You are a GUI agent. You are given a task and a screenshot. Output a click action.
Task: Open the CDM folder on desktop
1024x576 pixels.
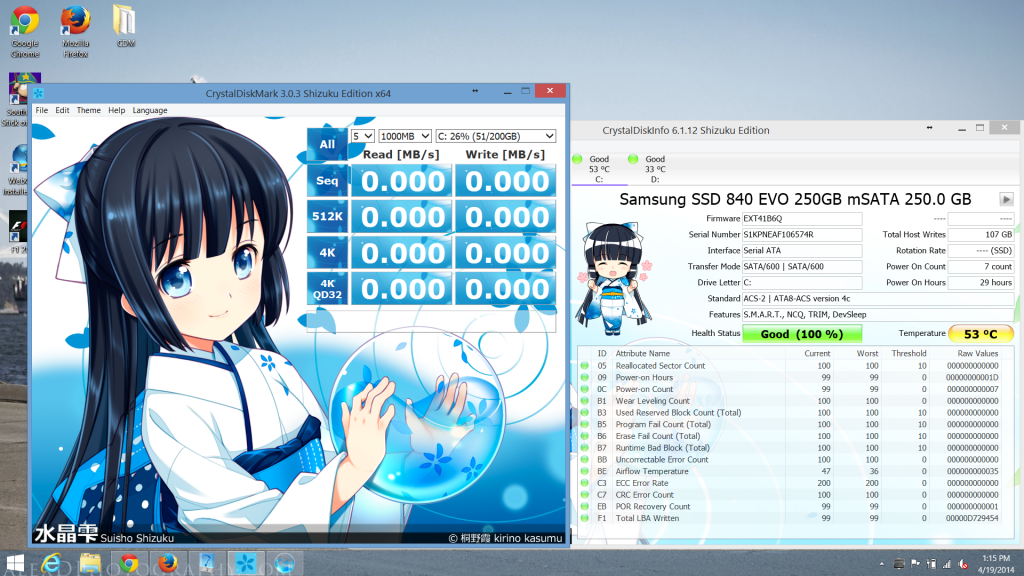click(x=125, y=26)
